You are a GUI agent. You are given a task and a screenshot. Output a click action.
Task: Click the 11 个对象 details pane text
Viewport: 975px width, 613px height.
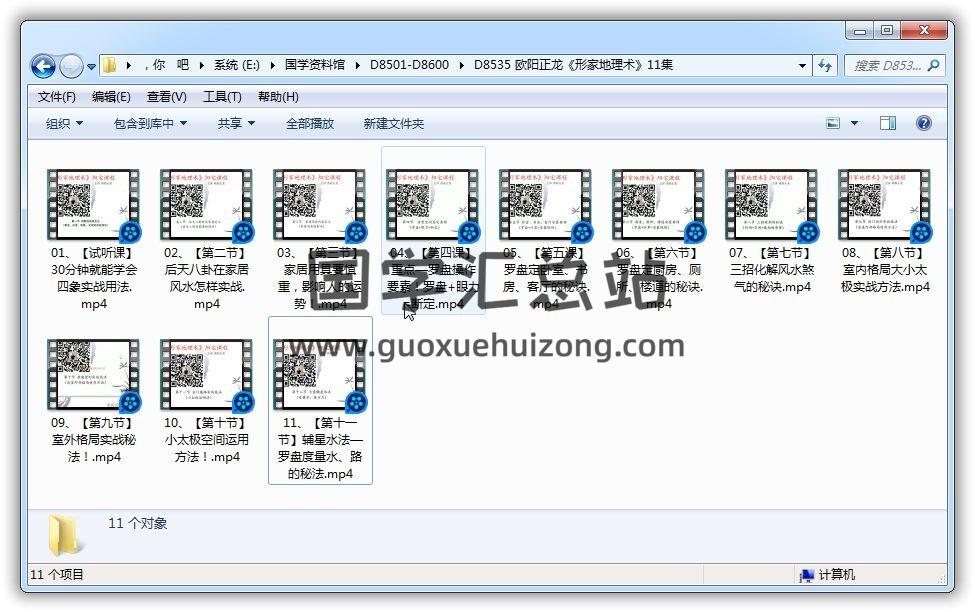[x=137, y=523]
